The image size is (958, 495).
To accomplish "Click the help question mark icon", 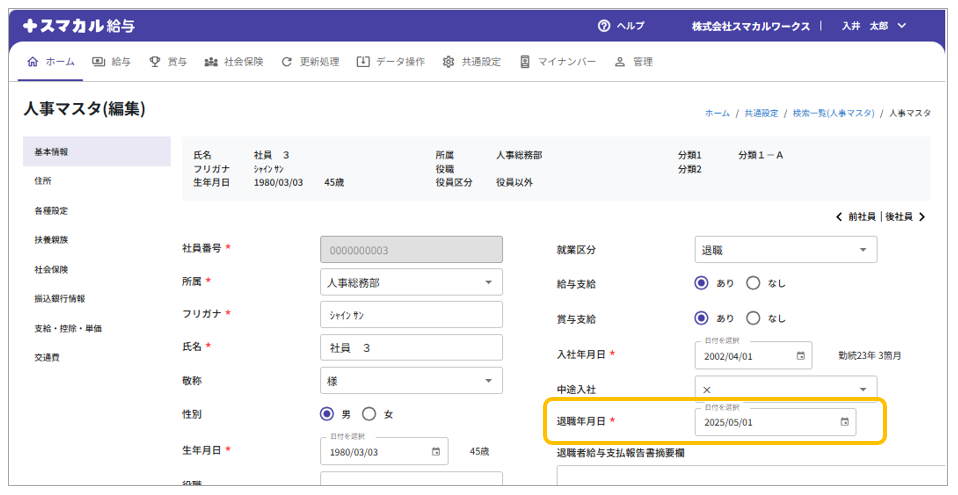I will [x=604, y=26].
